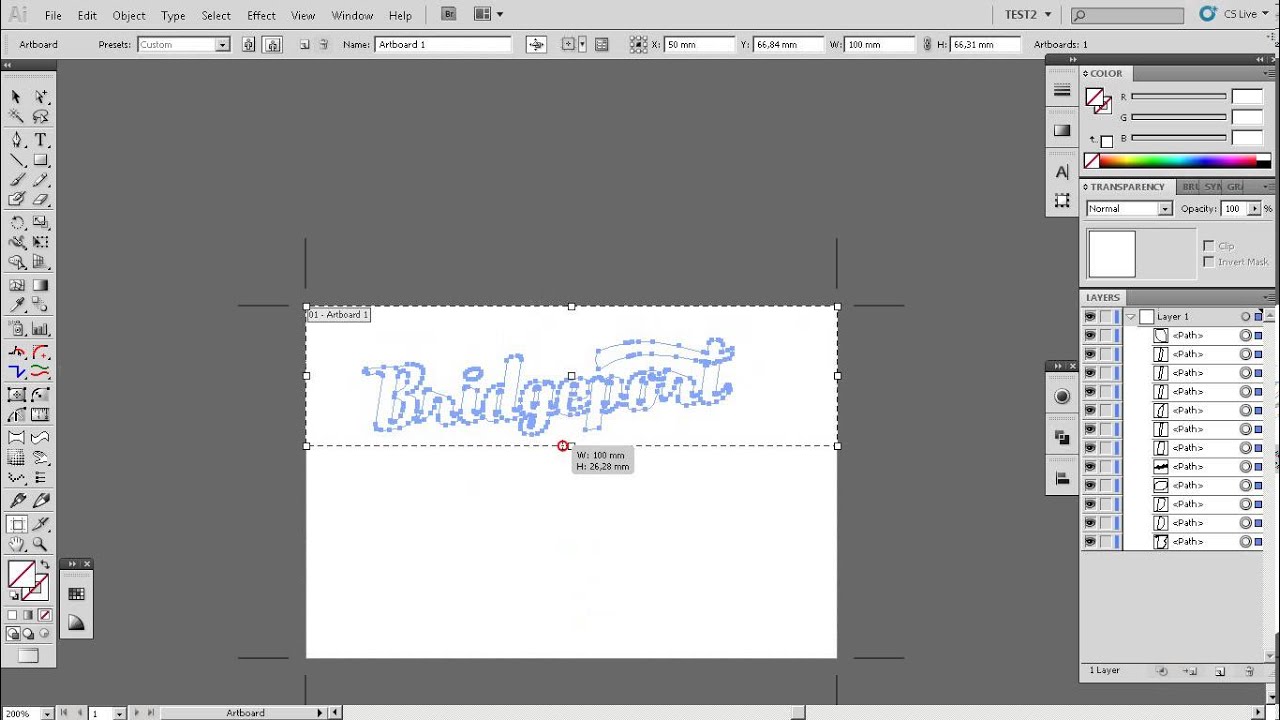1280x720 pixels.
Task: Select the Hand tool
Action: click(x=16, y=545)
